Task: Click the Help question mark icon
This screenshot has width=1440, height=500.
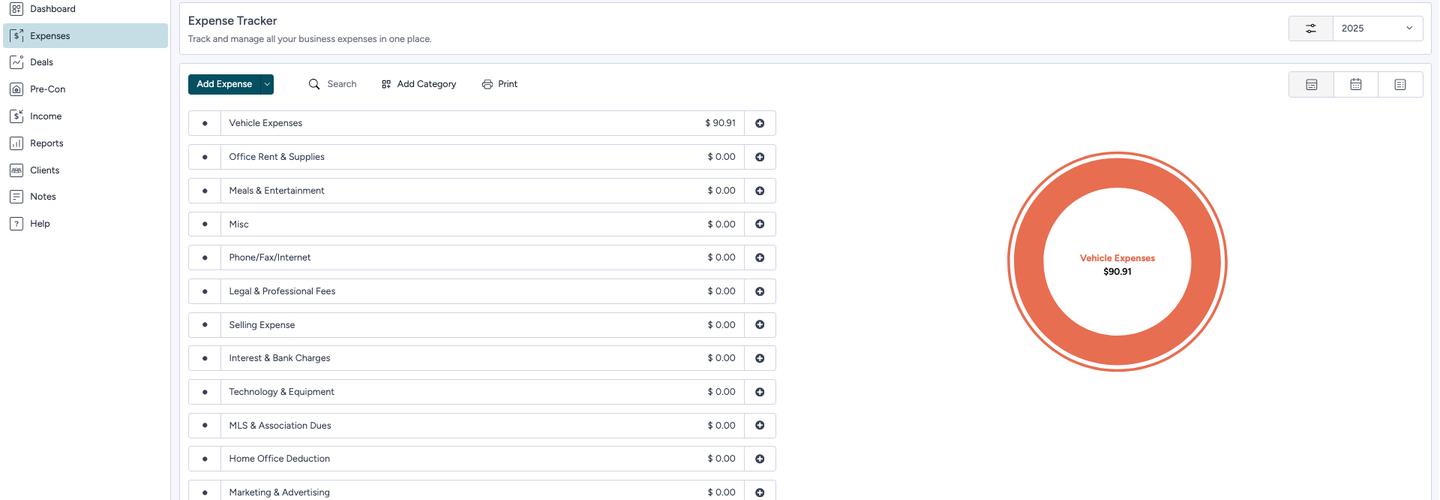Action: [17, 224]
